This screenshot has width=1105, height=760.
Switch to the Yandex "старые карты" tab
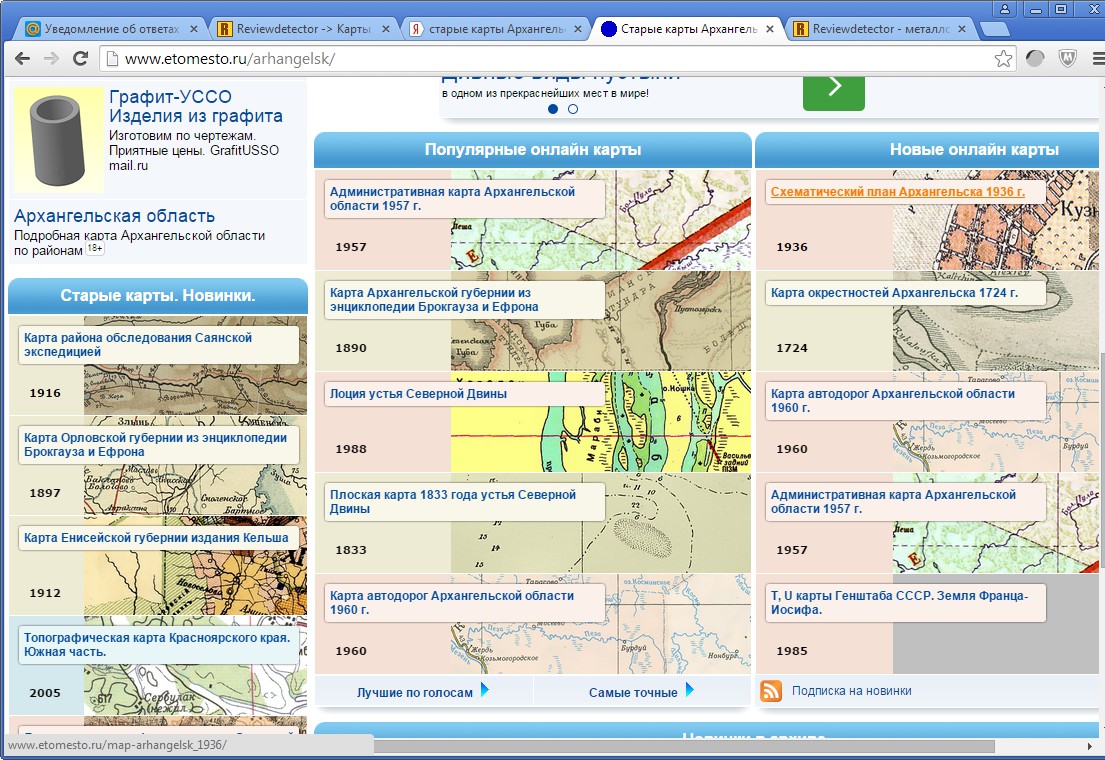[495, 29]
